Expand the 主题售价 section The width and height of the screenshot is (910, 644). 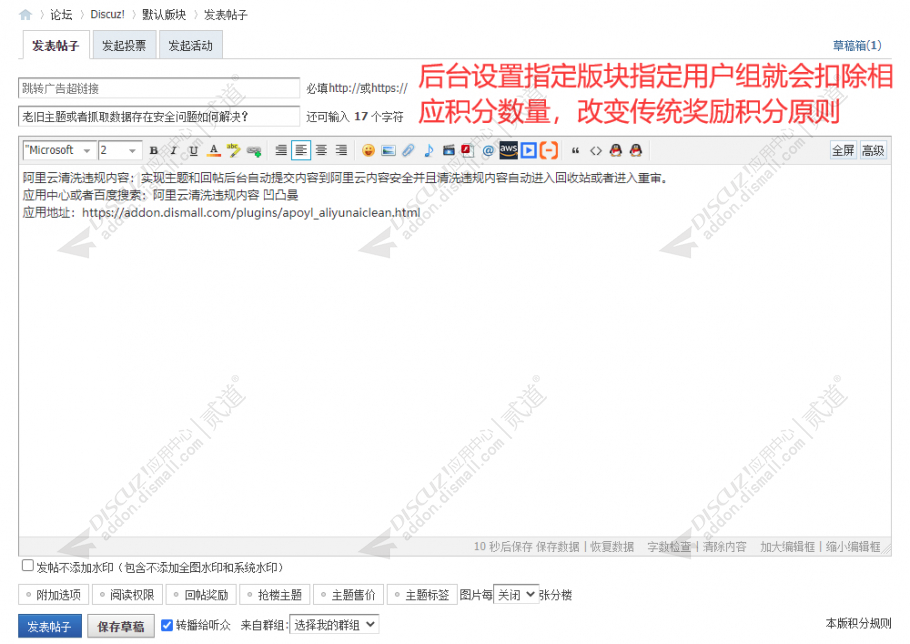[348, 595]
